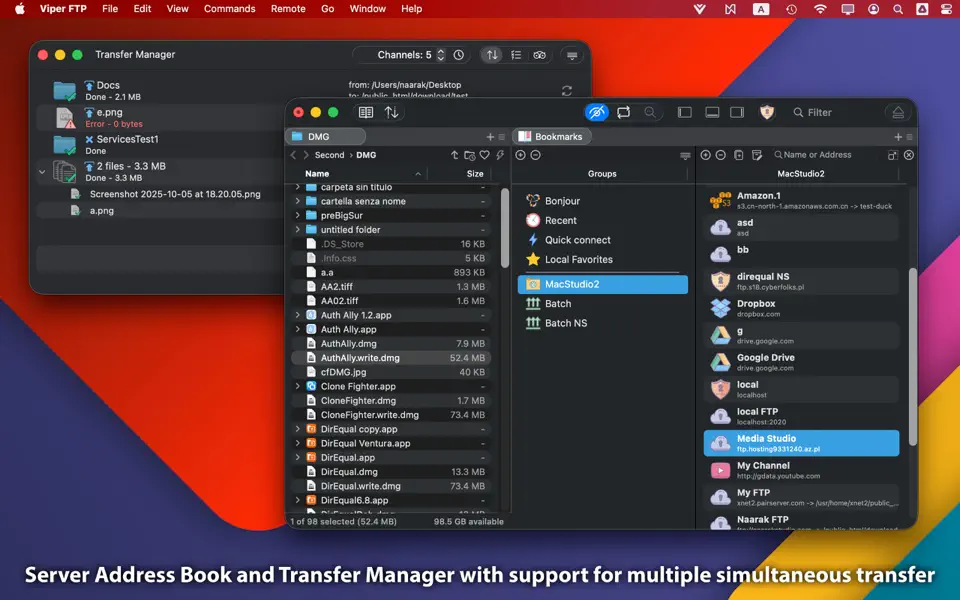This screenshot has width=960, height=600.
Task: Click the clock history icon beside Channels
Action: [459, 55]
